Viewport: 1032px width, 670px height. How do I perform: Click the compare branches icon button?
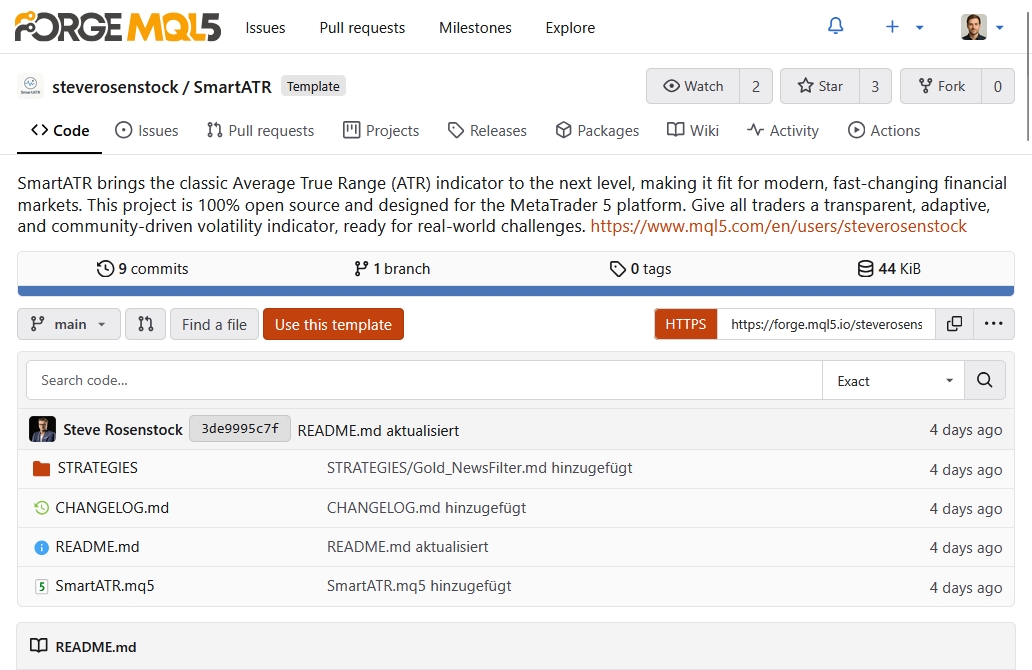145,324
